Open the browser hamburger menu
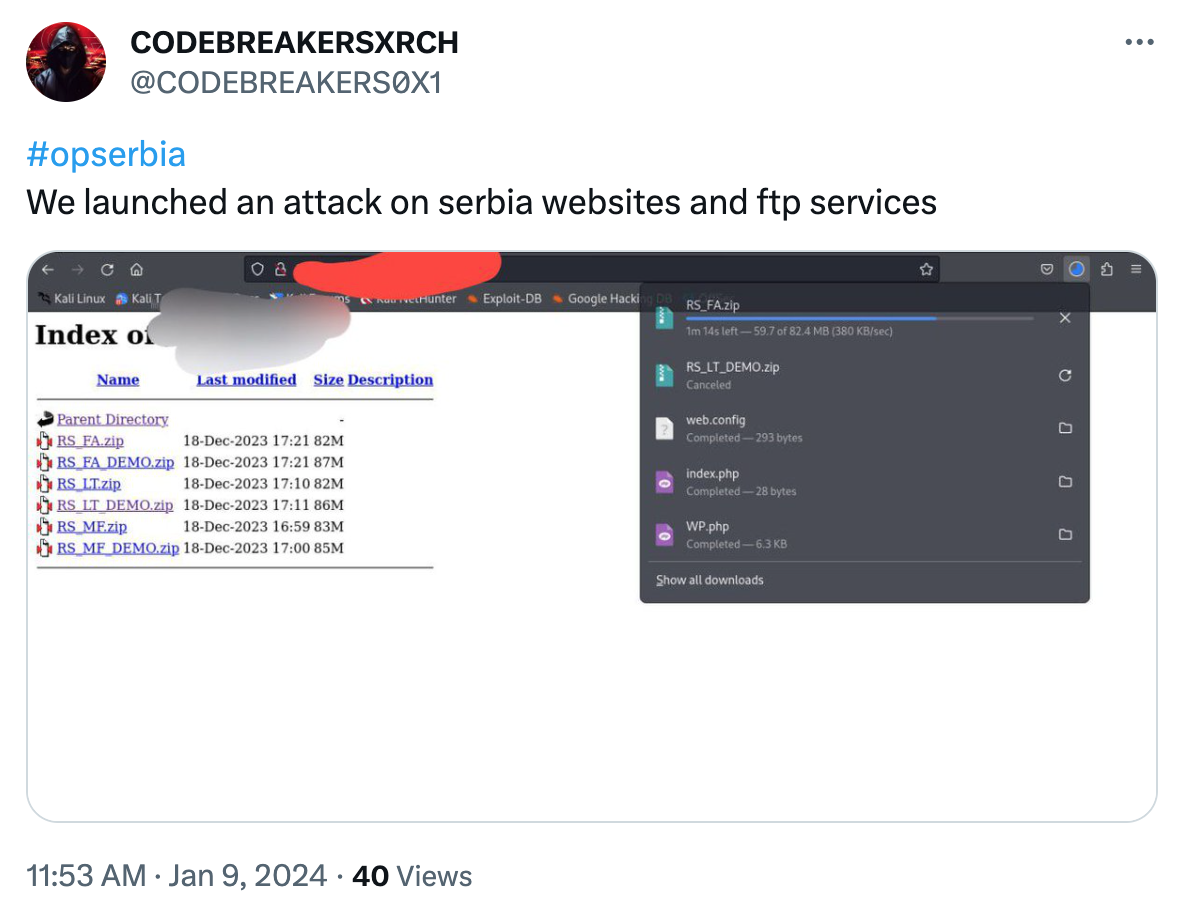Image resolution: width=1182 pixels, height=918 pixels. click(x=1136, y=269)
